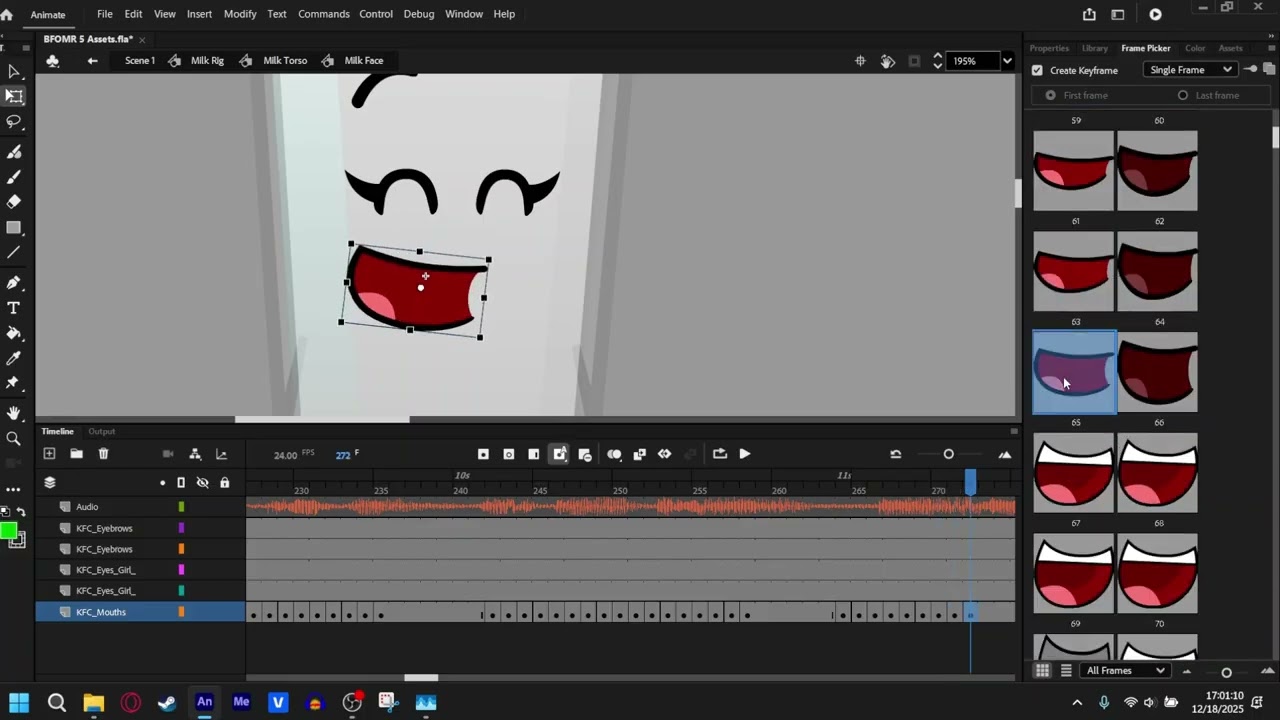Toggle lock all layers padlock icon
Viewport: 1280px width, 720px height.
pyautogui.click(x=224, y=483)
